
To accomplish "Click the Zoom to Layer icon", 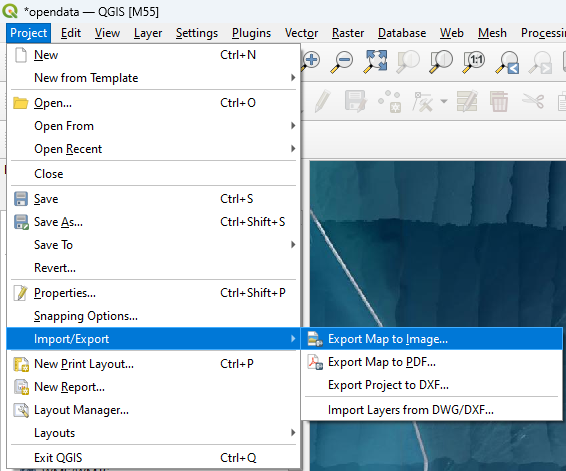I will 441,62.
